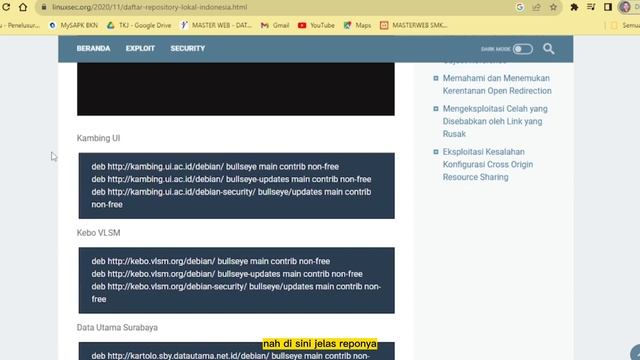The width and height of the screenshot is (640, 360).
Task: Go to the BERANDA menu item
Action: click(93, 49)
